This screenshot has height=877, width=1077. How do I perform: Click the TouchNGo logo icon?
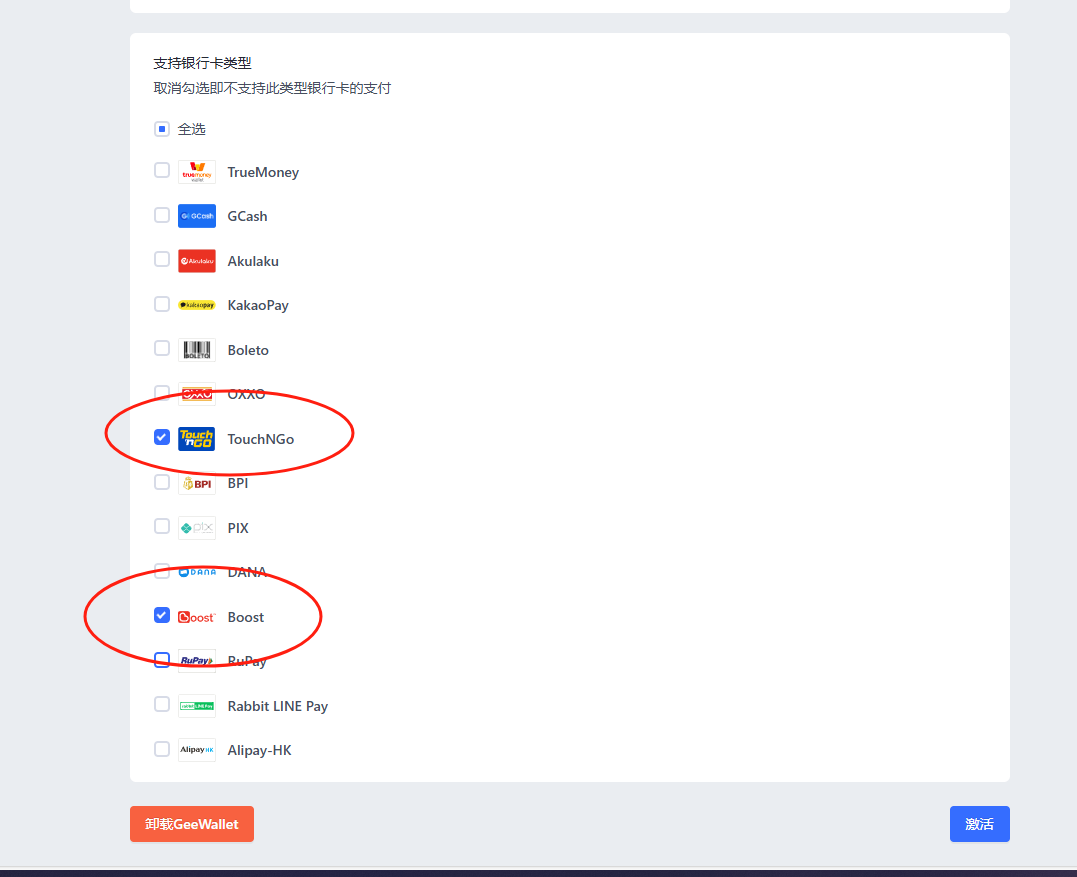196,438
